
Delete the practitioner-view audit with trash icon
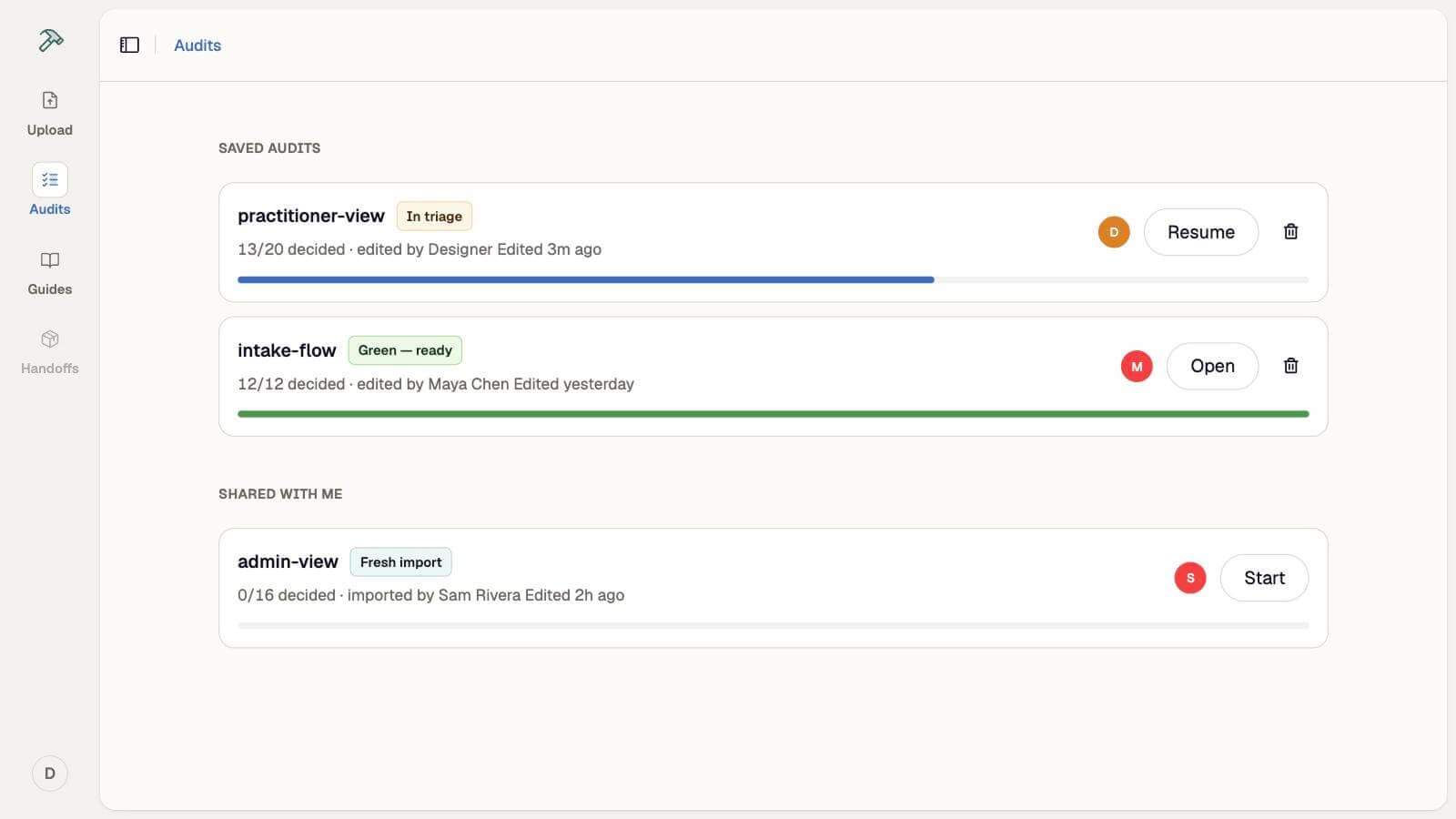[1290, 231]
